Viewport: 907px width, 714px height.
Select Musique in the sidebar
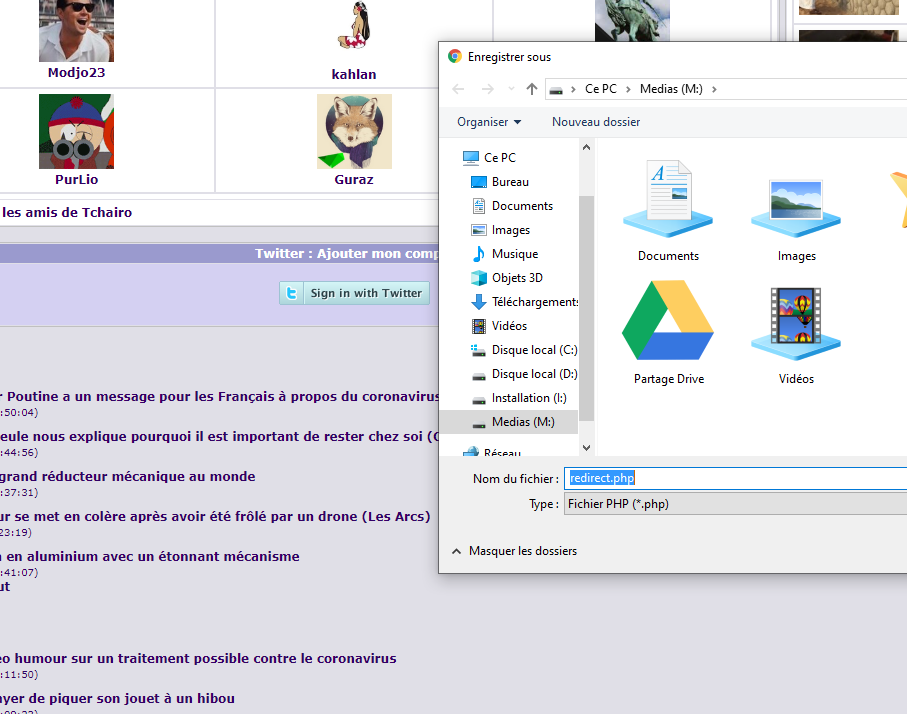pos(514,254)
